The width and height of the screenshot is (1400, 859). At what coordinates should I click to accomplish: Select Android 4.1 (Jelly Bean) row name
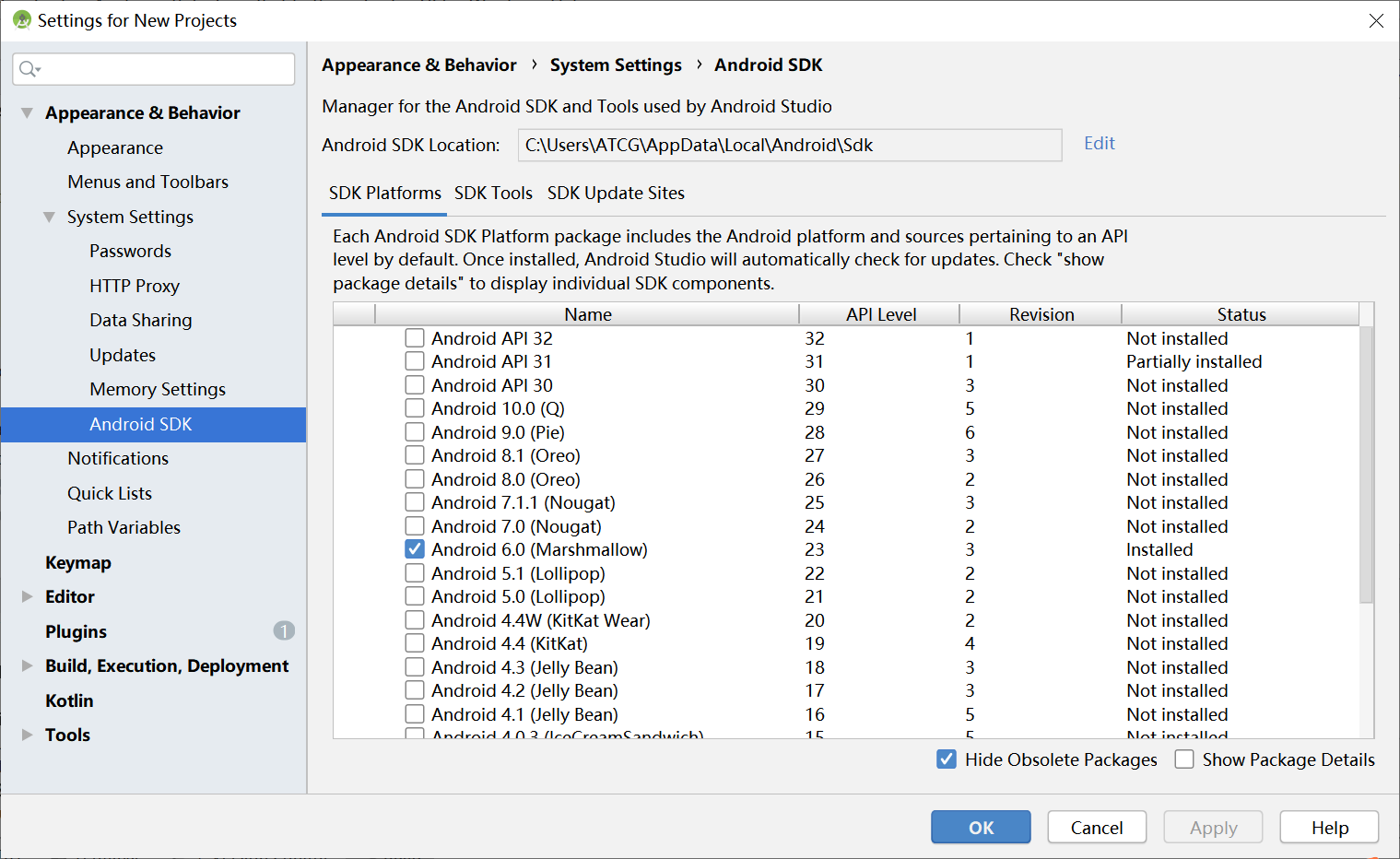(x=524, y=714)
